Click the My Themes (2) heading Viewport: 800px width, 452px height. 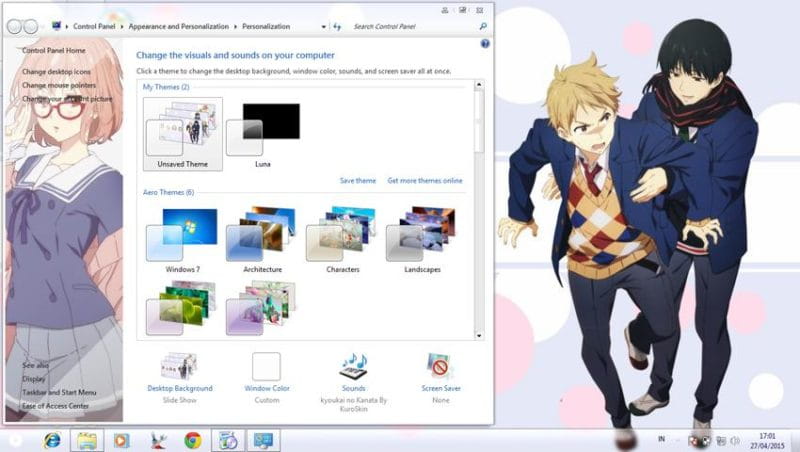coord(166,87)
